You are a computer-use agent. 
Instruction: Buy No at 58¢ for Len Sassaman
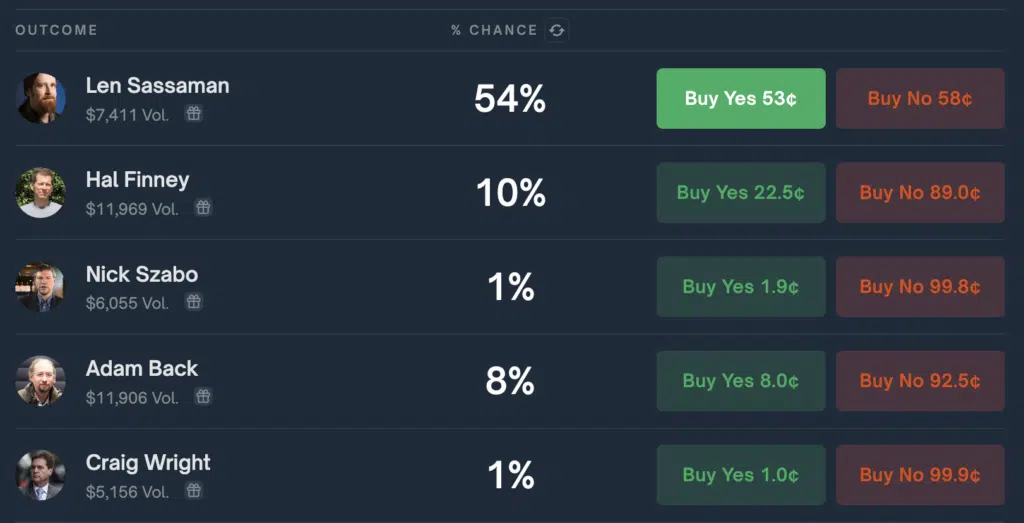[920, 99]
